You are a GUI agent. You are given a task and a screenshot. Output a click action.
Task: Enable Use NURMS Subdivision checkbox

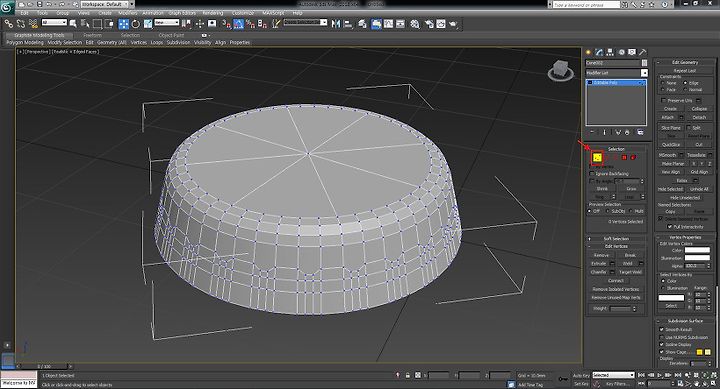click(x=662, y=337)
